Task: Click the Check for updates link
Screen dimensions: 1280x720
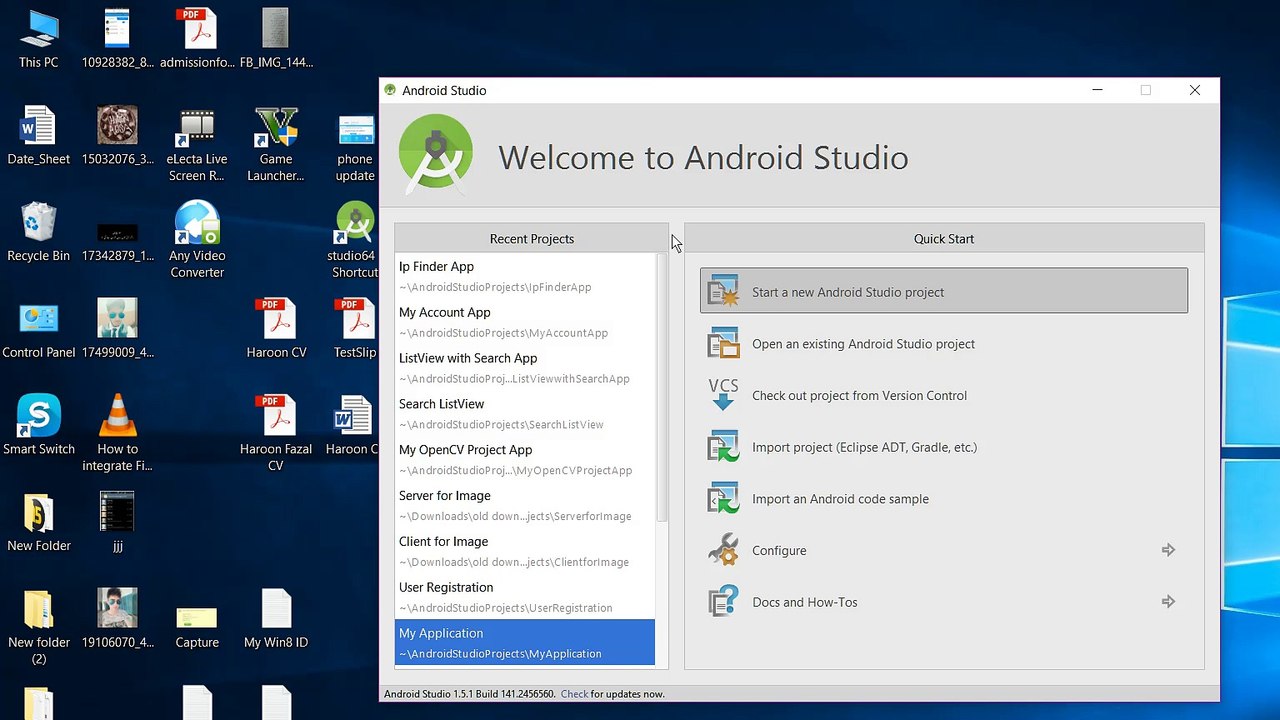Action: click(x=574, y=694)
